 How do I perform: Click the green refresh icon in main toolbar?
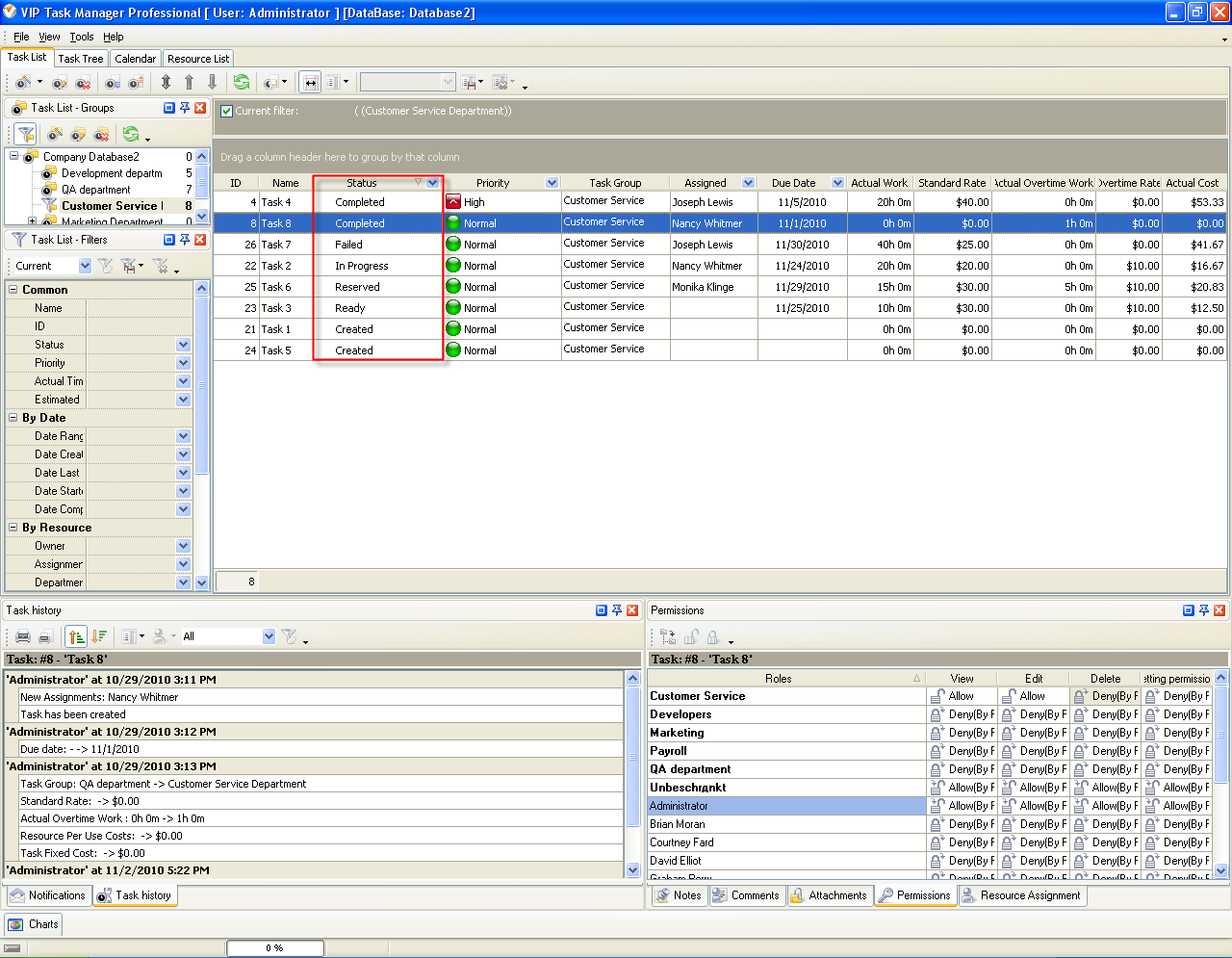242,83
